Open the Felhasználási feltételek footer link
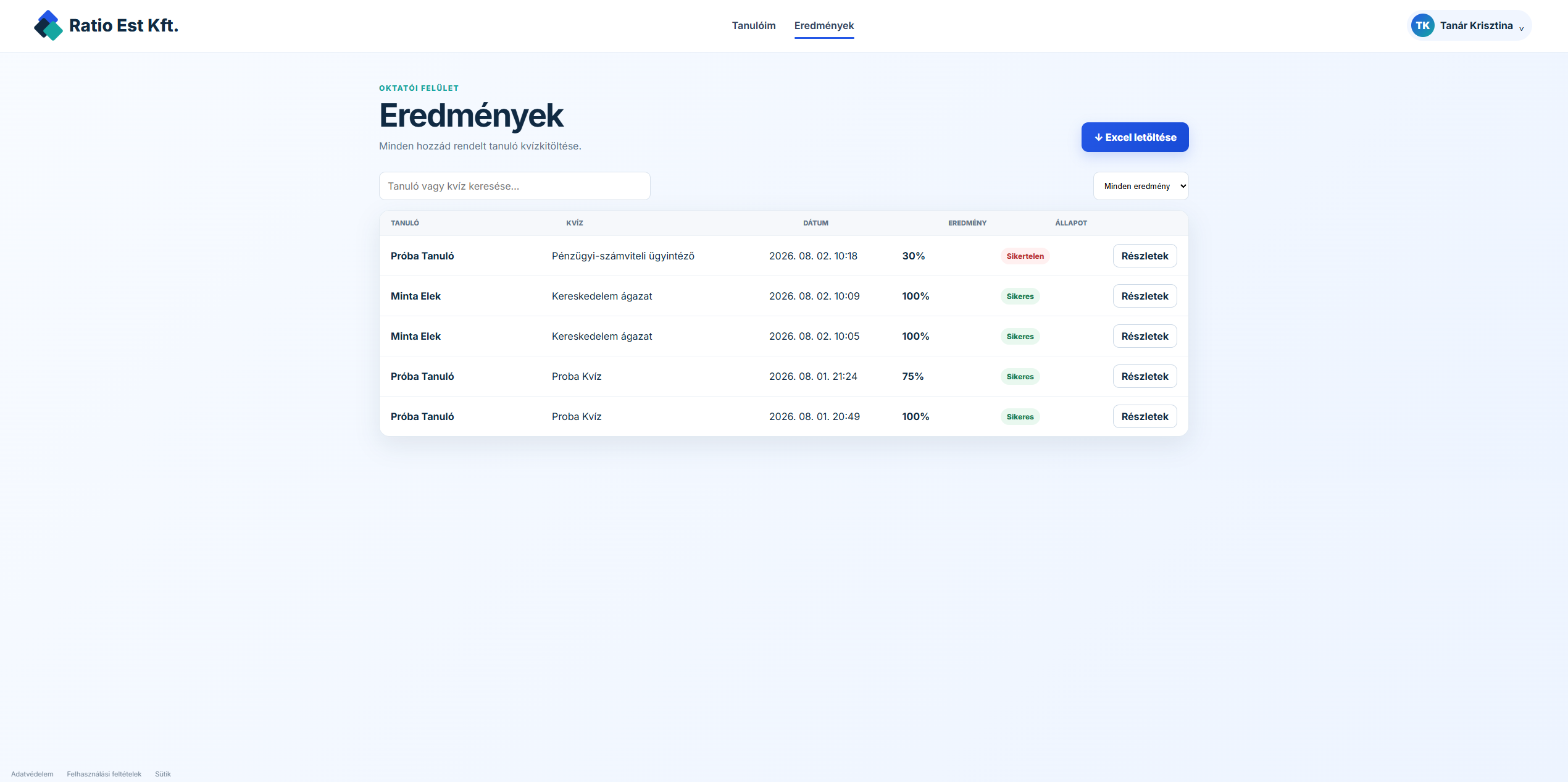Viewport: 1568px width, 782px height. pos(104,774)
